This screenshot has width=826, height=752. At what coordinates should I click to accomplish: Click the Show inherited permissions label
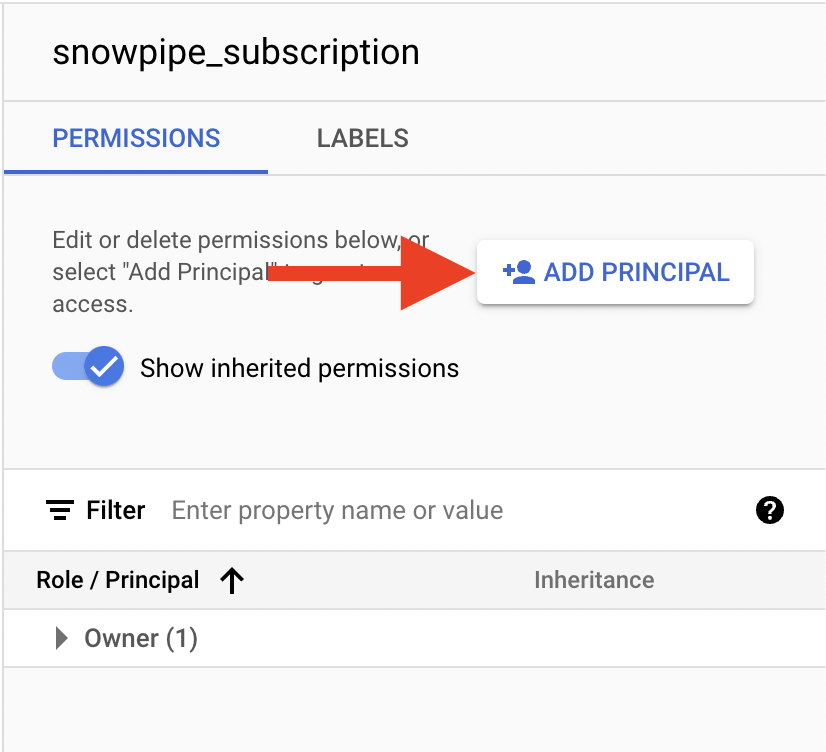point(299,368)
